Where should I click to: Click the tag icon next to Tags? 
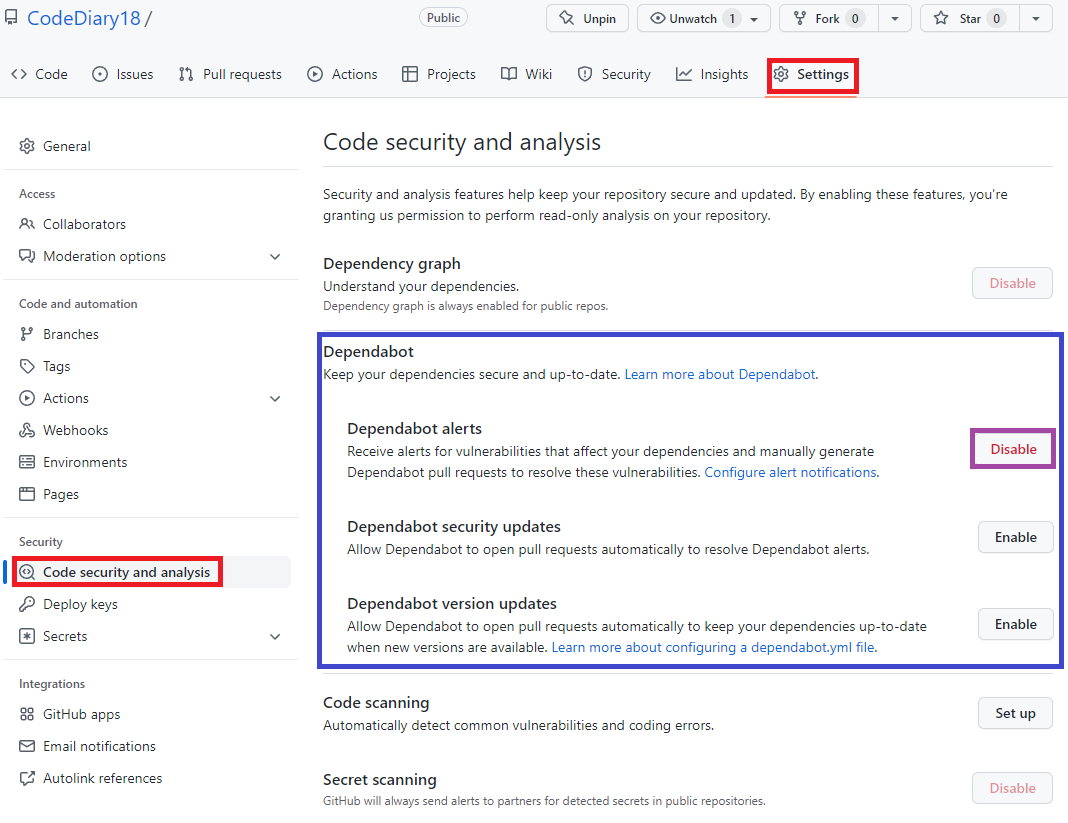(27, 366)
